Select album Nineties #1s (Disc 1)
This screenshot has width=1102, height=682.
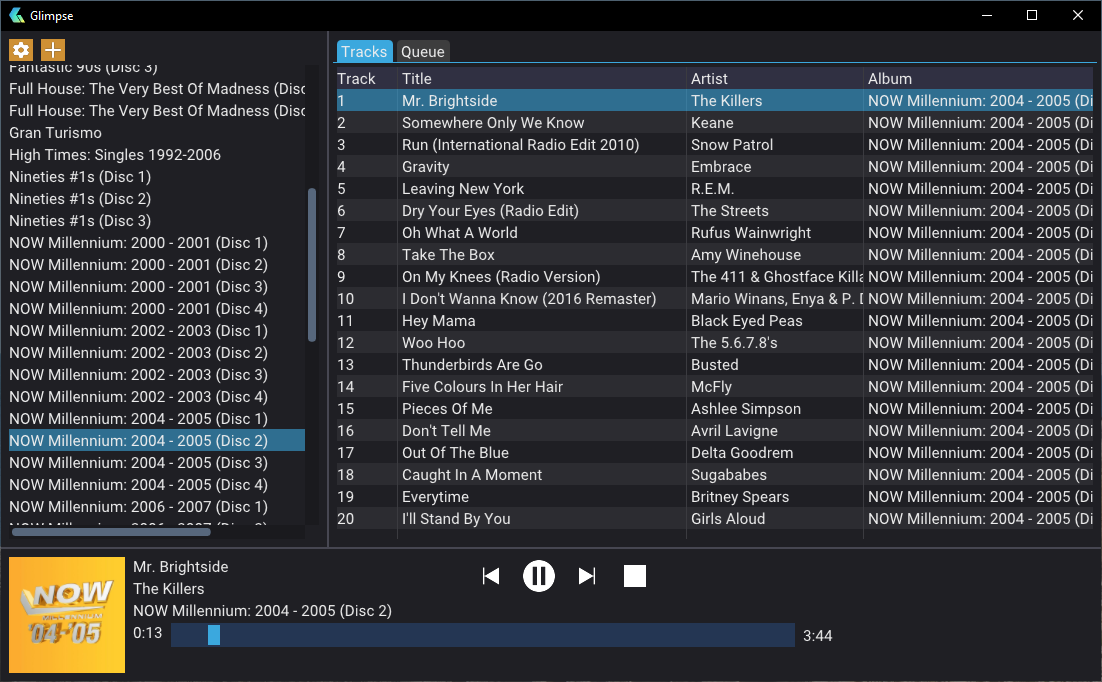click(x=157, y=176)
